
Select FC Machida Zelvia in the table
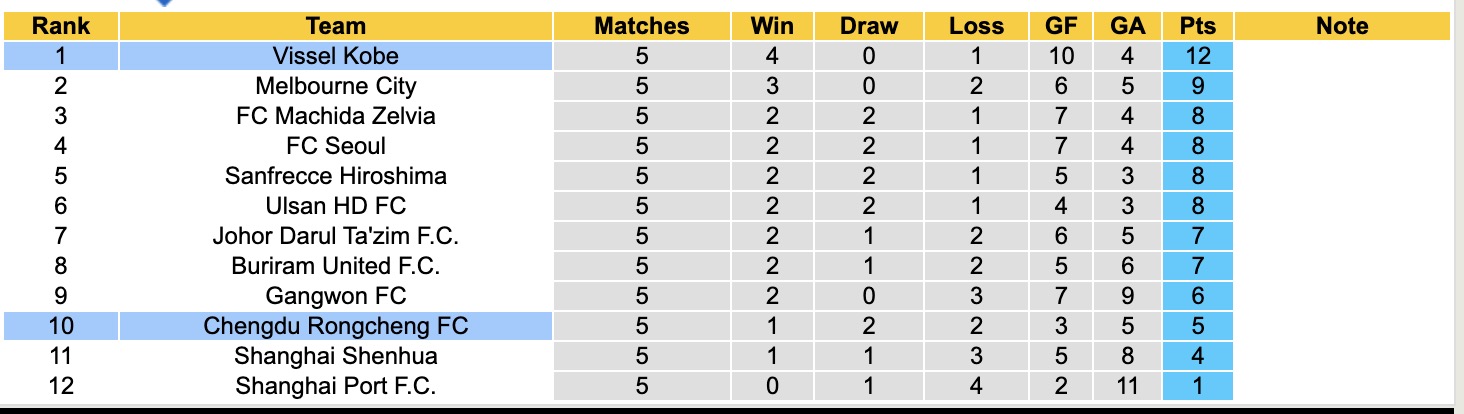pyautogui.click(x=335, y=116)
